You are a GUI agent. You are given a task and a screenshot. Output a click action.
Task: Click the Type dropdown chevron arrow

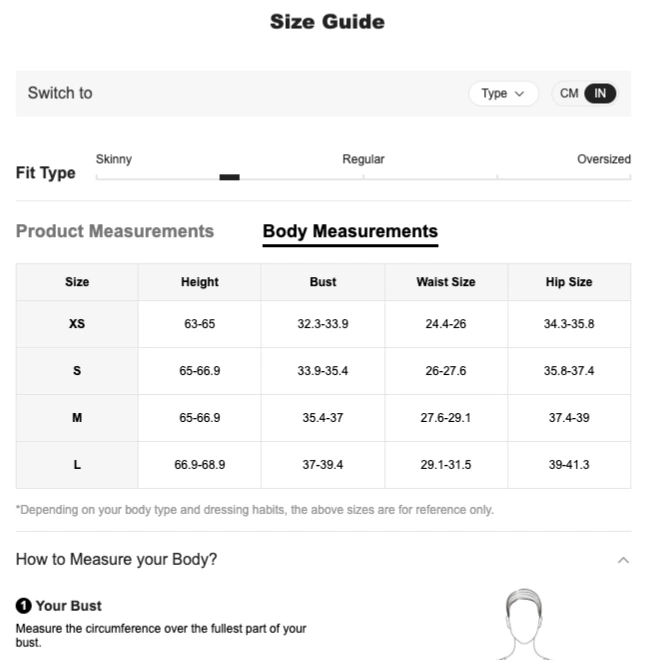[x=519, y=94]
